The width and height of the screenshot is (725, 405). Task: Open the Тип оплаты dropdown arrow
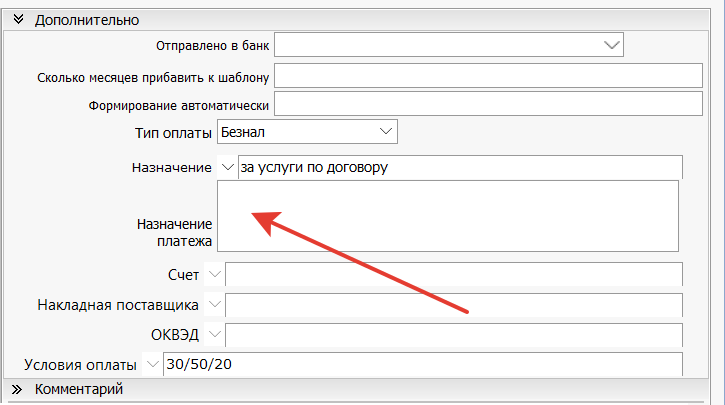[386, 131]
